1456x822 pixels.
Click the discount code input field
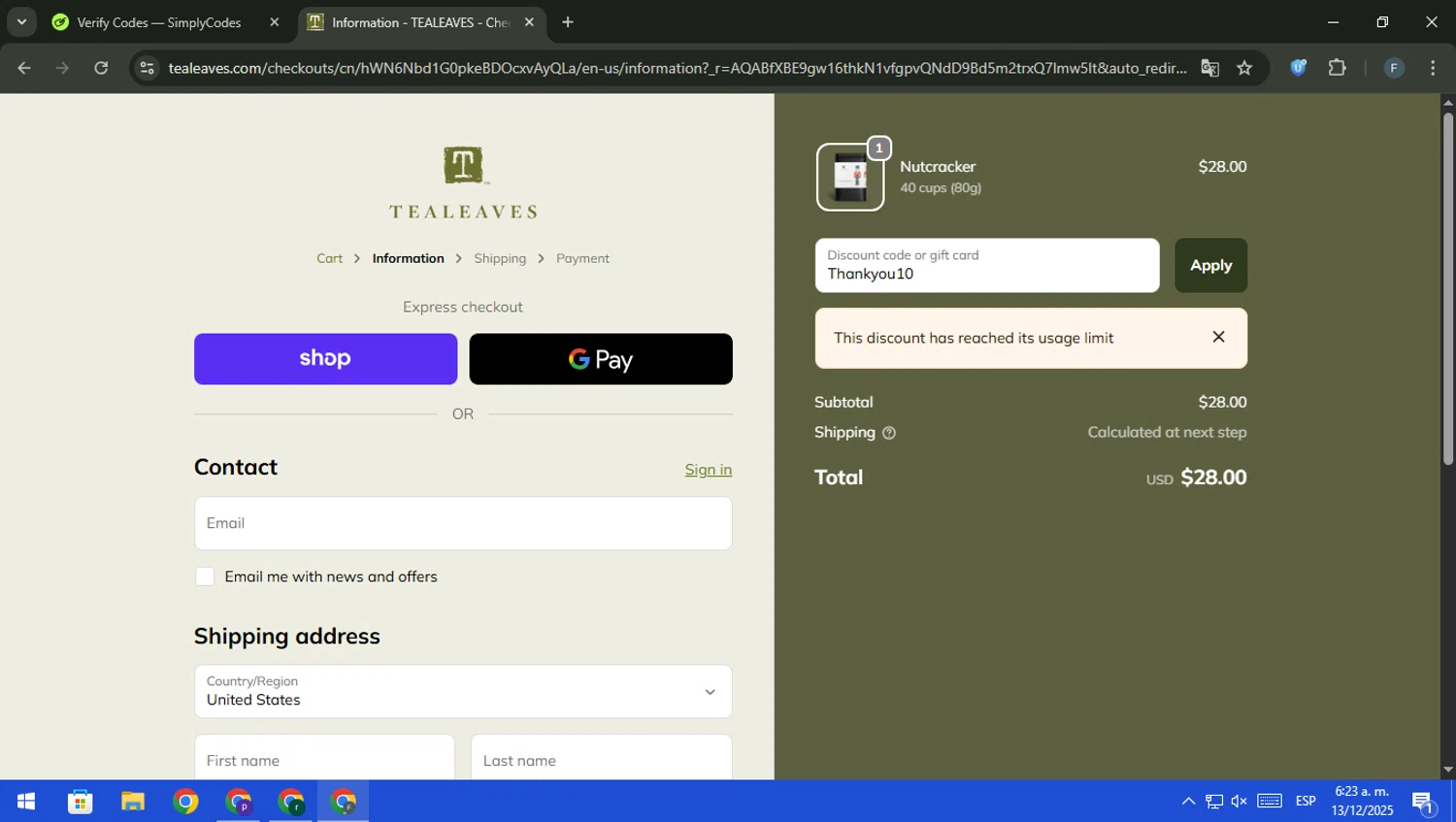[x=987, y=265]
